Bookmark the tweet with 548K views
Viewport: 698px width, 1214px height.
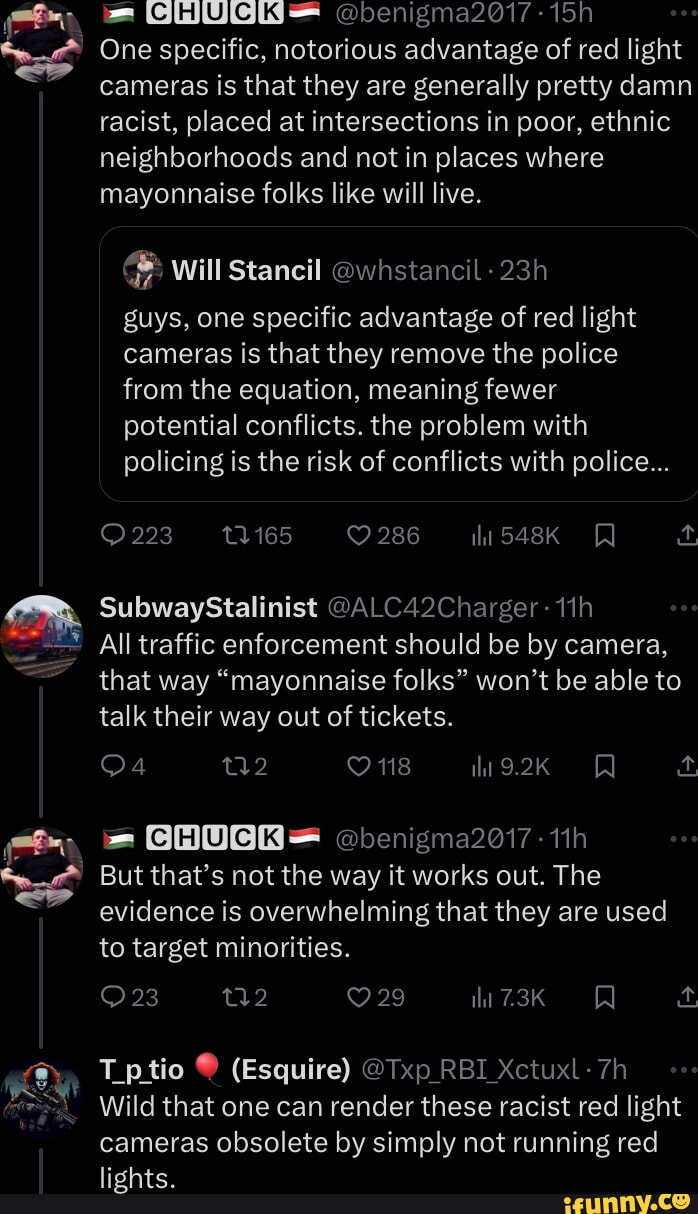[x=603, y=536]
